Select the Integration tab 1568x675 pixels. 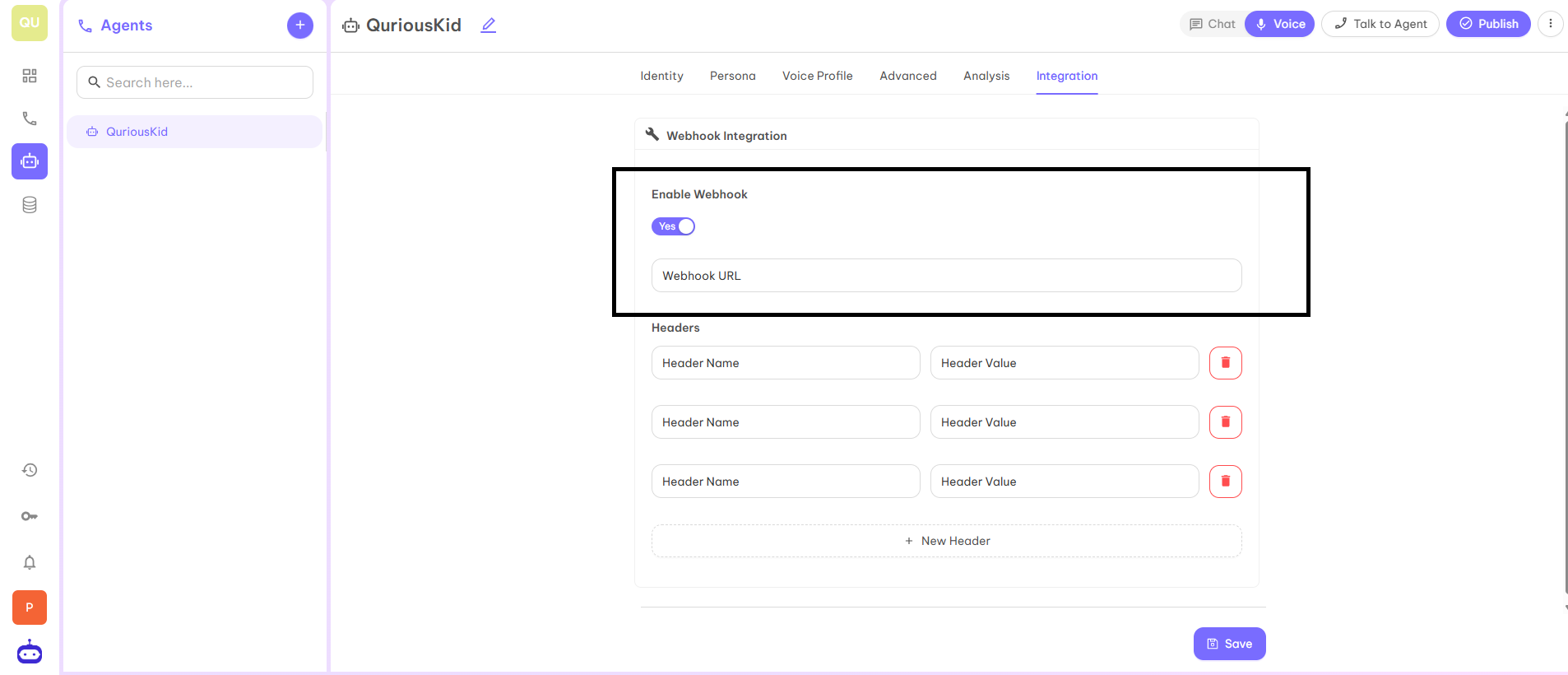[1067, 76]
